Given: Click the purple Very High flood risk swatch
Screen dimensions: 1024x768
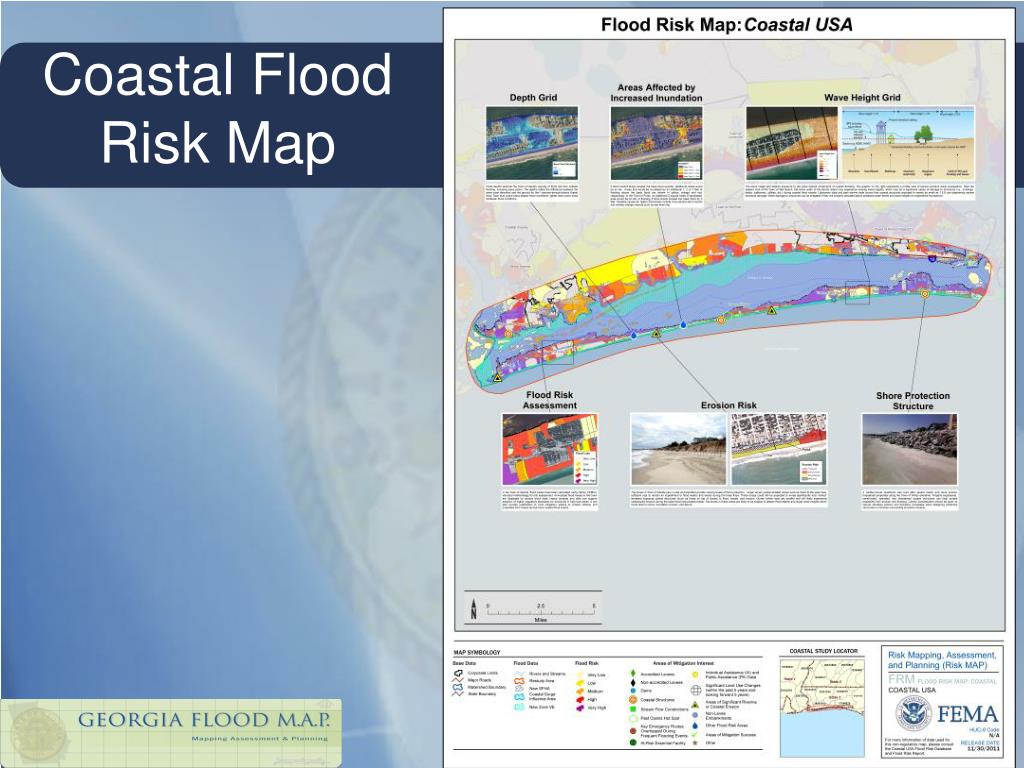Looking at the screenshot, I should tap(580, 708).
